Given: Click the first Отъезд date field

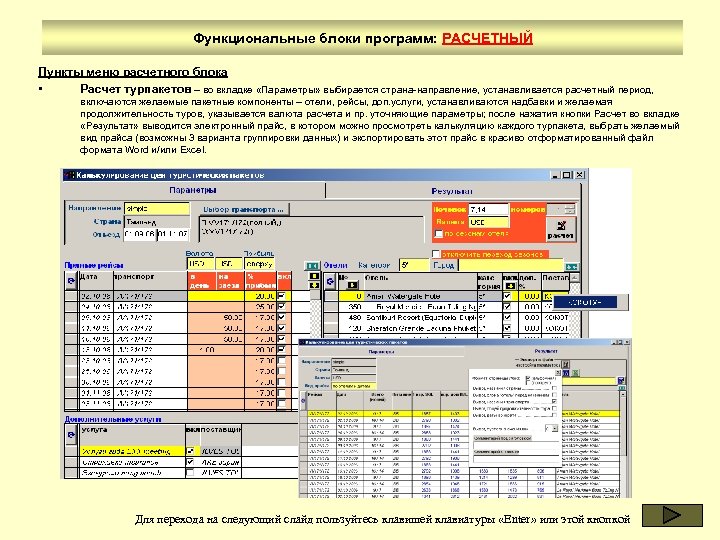Looking at the screenshot, I should (x=140, y=234).
